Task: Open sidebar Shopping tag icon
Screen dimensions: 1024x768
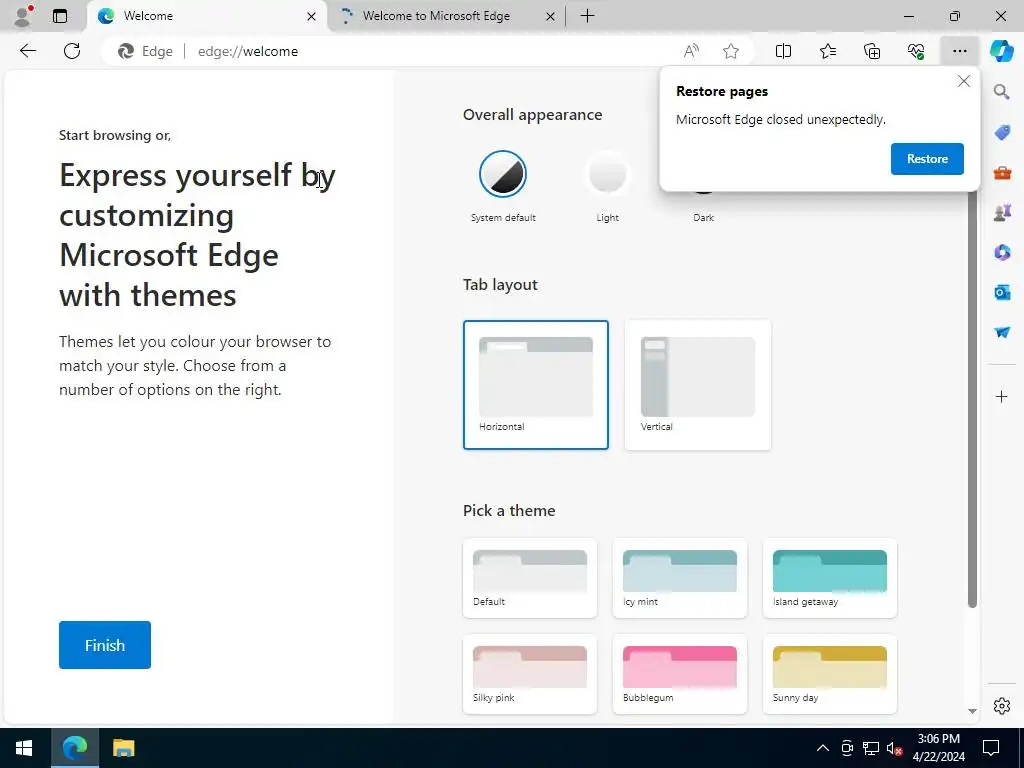Action: [1002, 133]
